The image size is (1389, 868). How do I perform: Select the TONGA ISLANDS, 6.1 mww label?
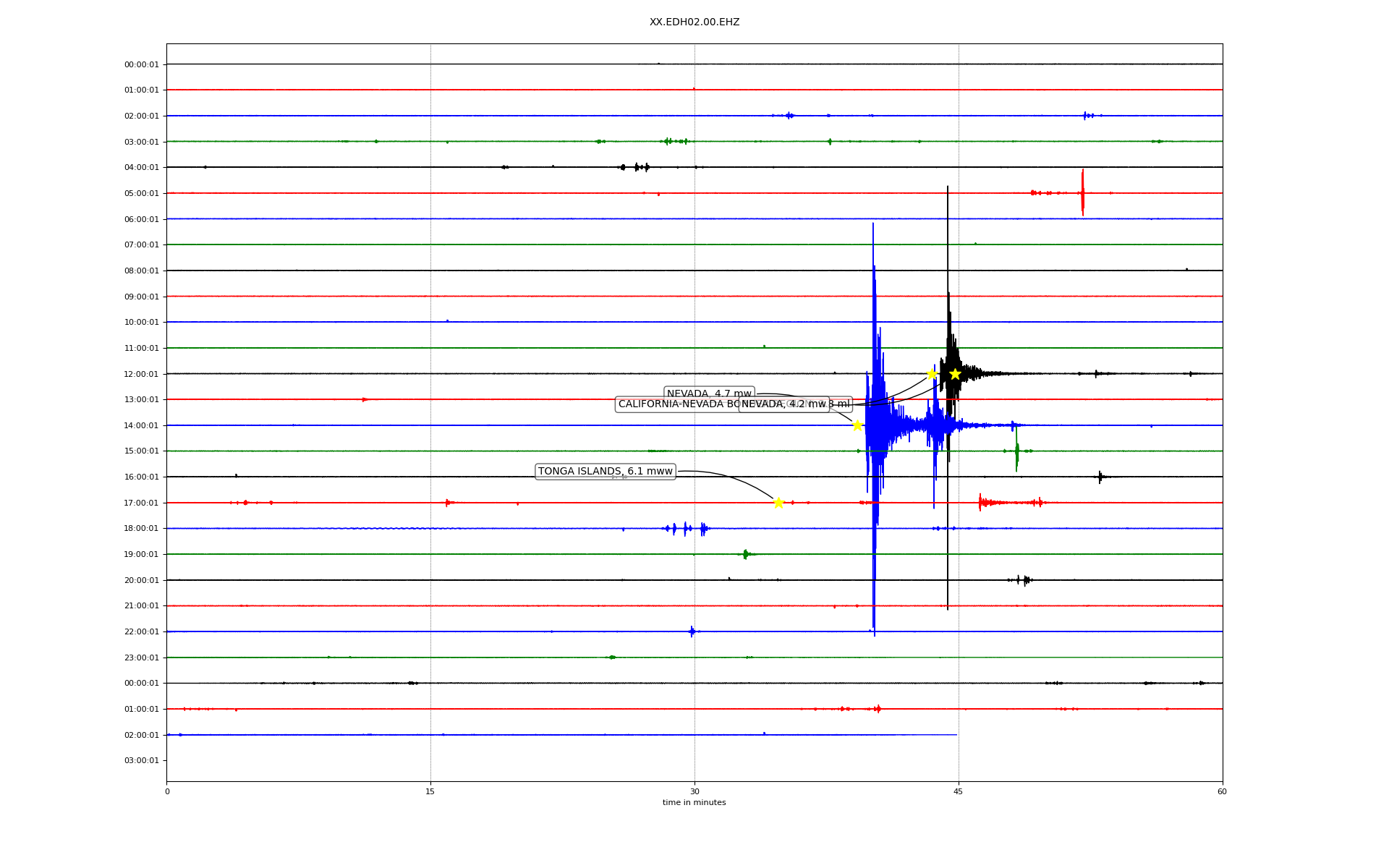tap(605, 472)
